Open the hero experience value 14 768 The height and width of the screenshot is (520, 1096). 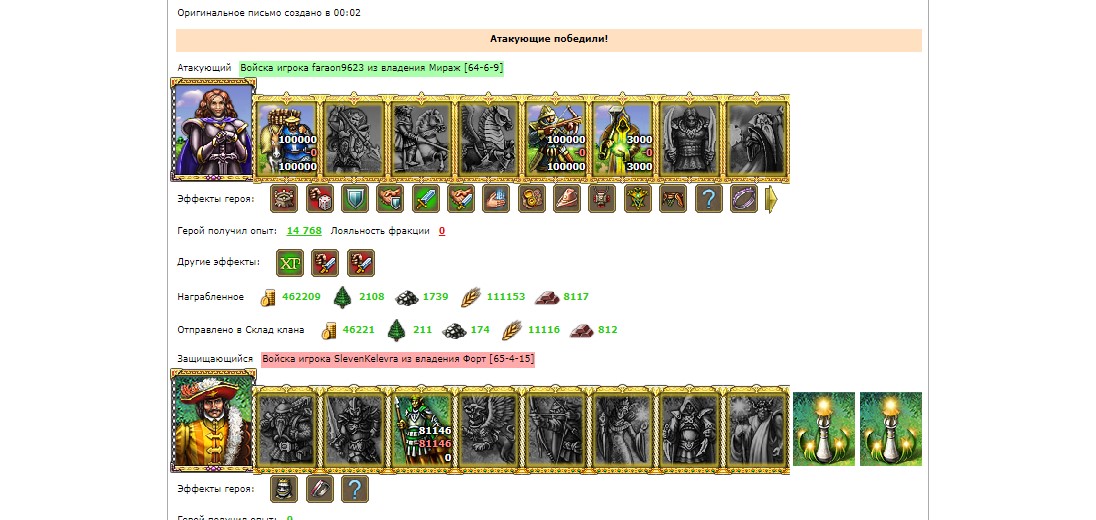pos(304,231)
